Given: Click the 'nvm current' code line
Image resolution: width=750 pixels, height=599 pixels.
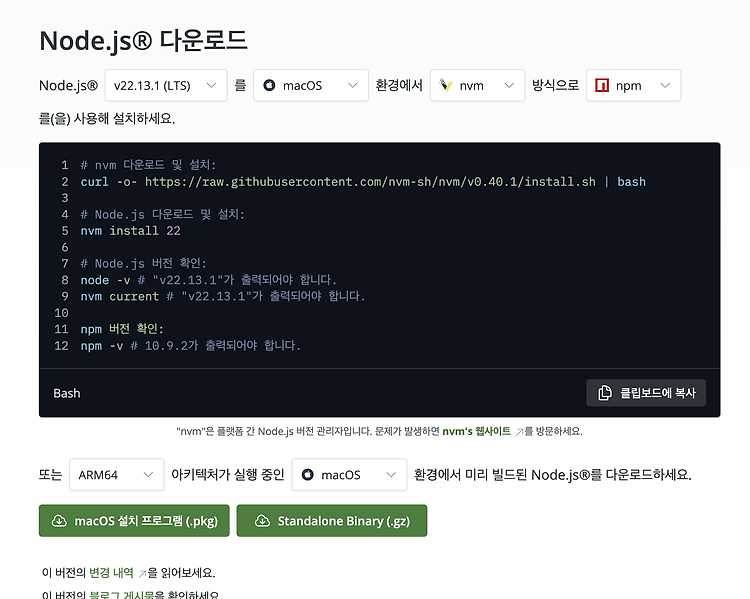Looking at the screenshot, I should (223, 296).
